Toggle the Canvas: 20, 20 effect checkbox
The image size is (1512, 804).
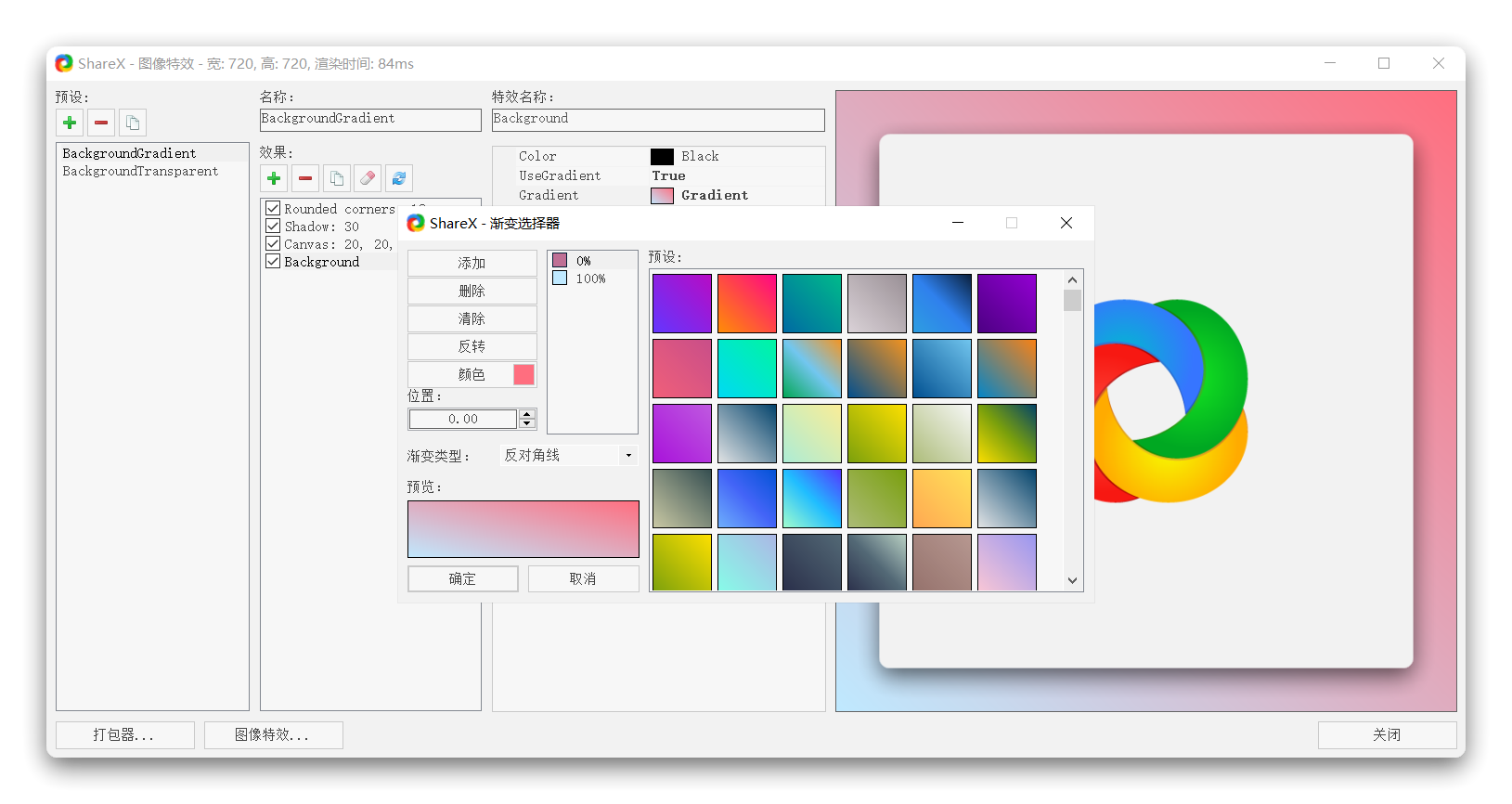pyautogui.click(x=273, y=243)
